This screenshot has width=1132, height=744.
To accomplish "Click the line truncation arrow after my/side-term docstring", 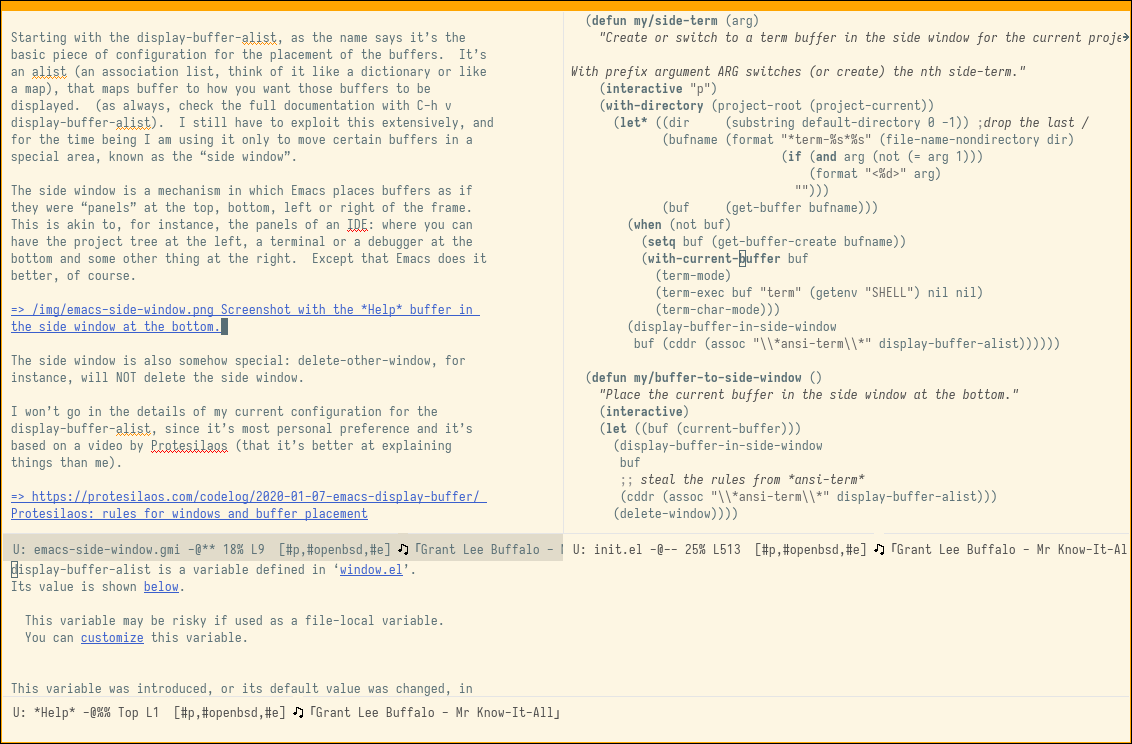I will (1125, 38).
